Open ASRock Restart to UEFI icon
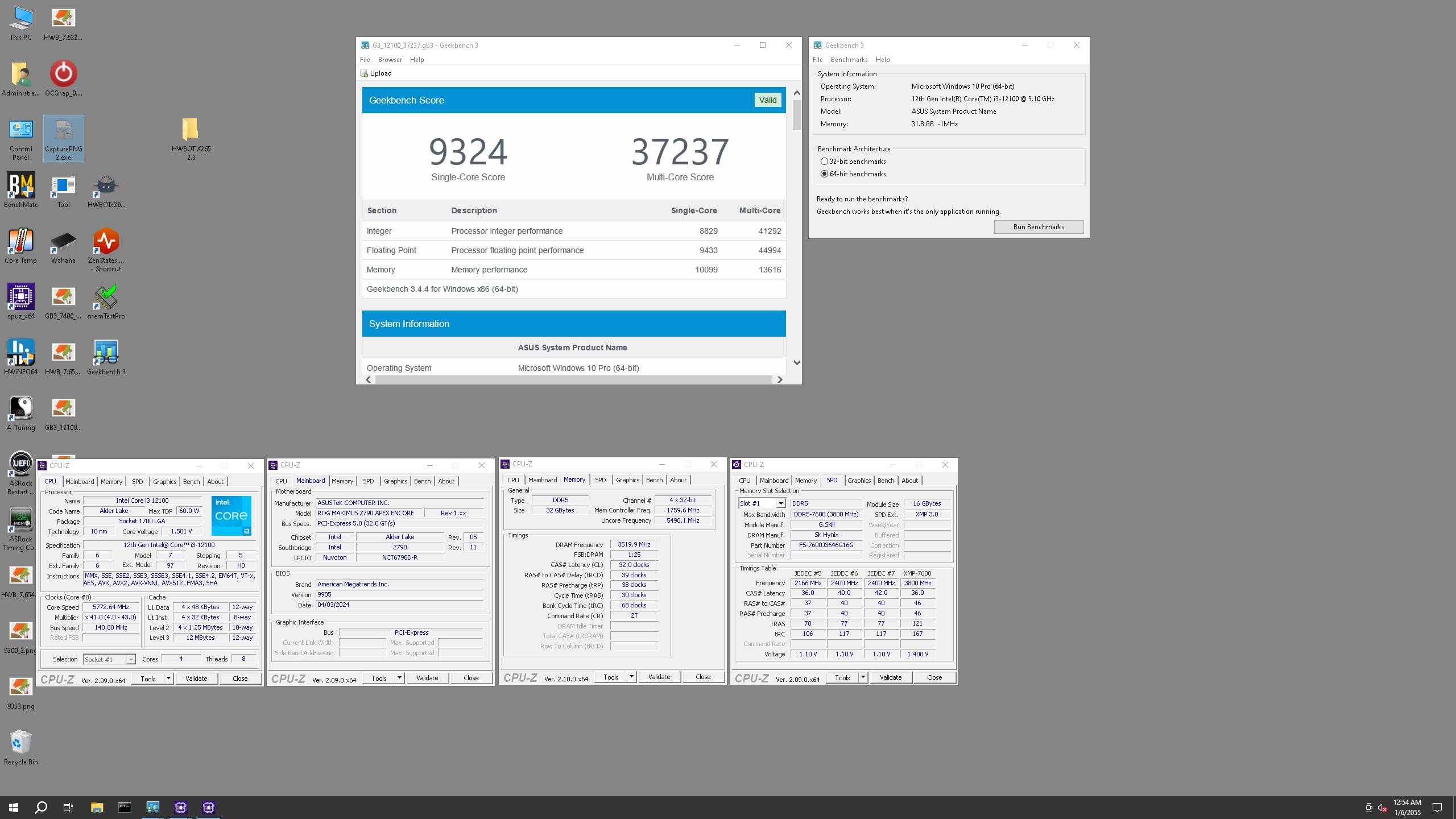The image size is (1456, 819). [20, 473]
